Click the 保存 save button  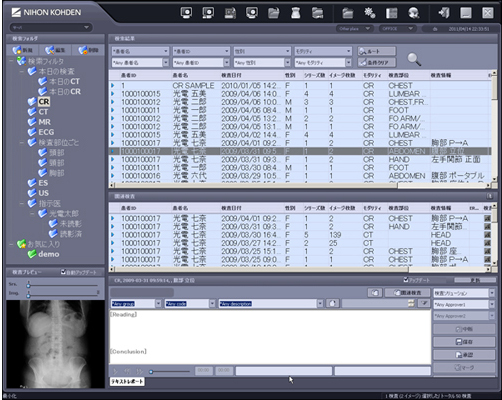pos(464,342)
